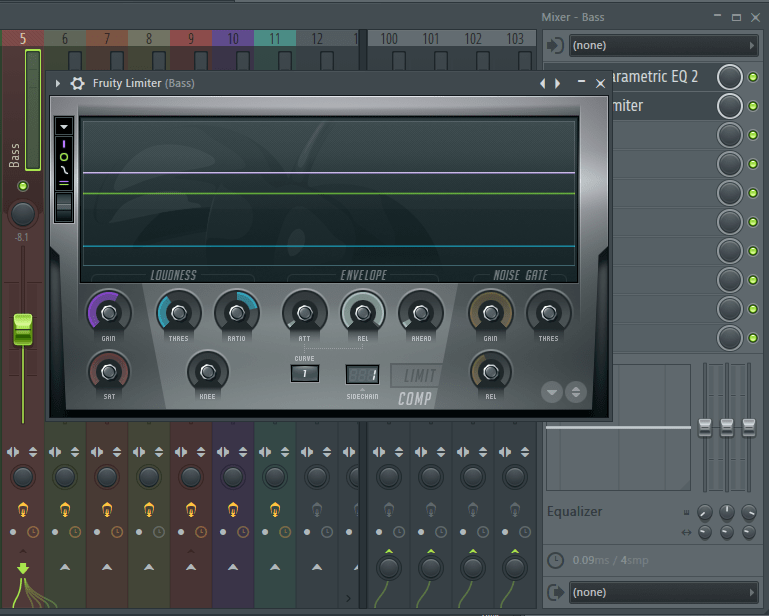Click round down-arrow button in limiter
Viewport: 769px width, 616px height.
point(552,392)
